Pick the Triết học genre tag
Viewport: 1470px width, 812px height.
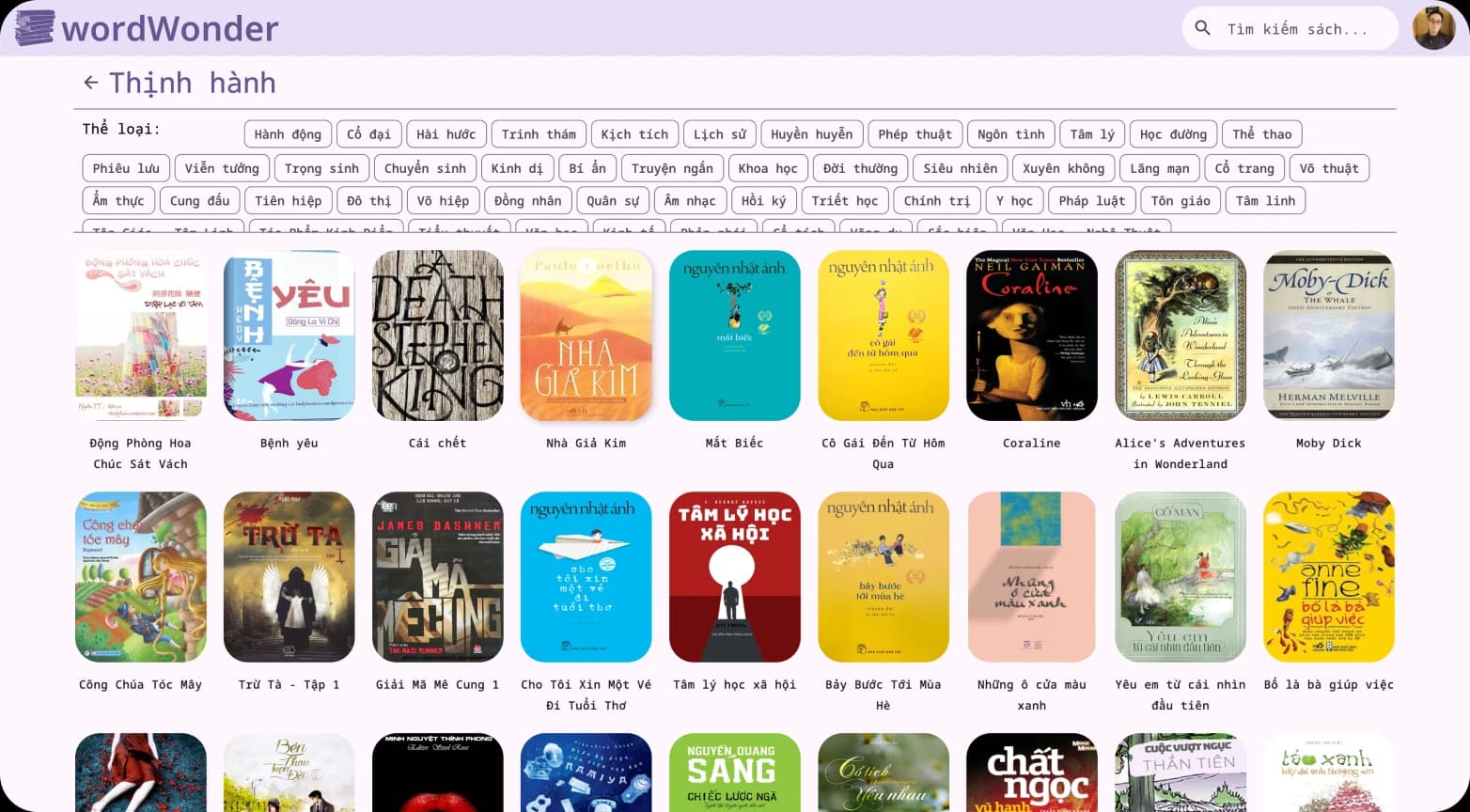point(844,201)
